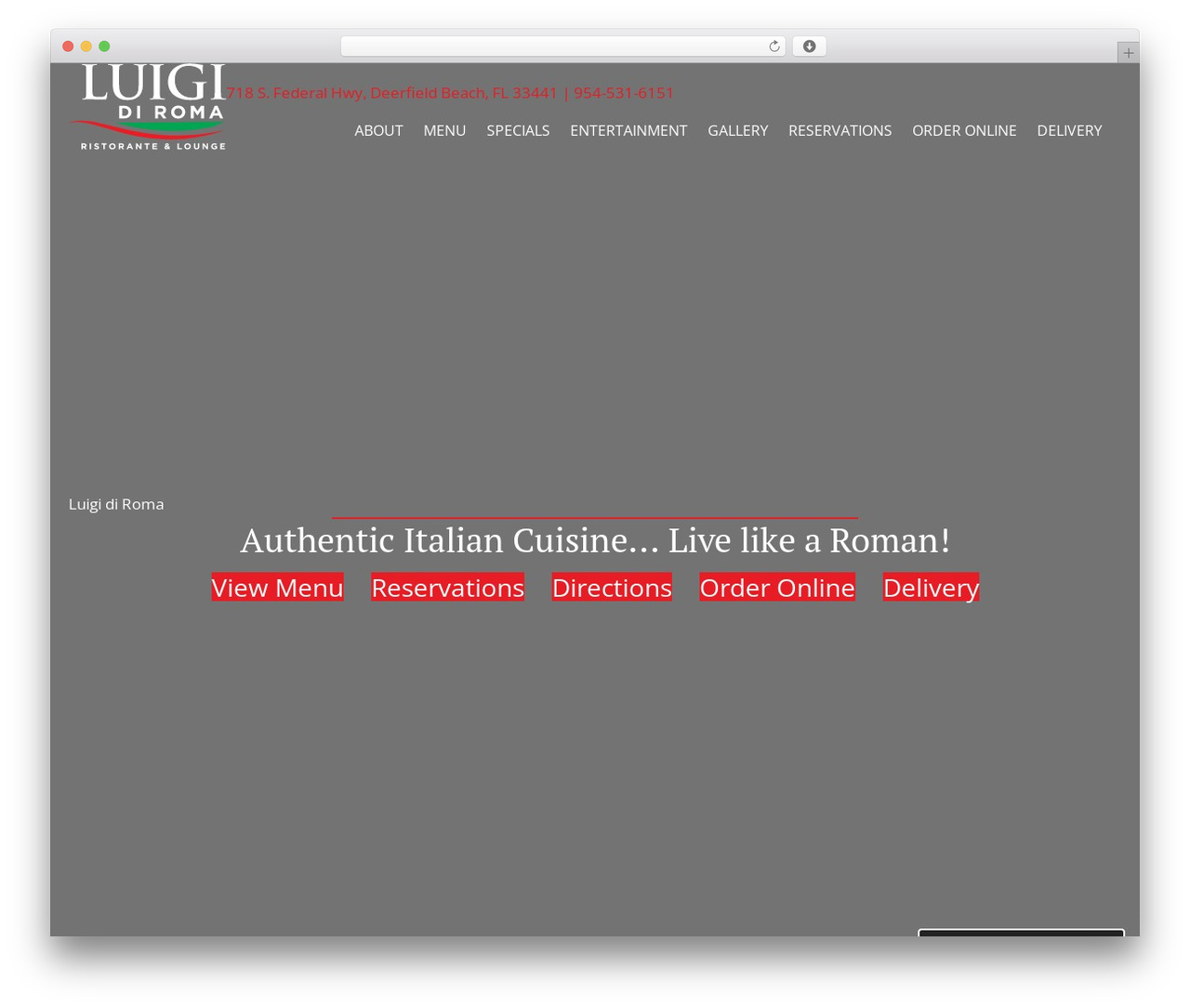
Task: Click the address and phone number text
Action: click(450, 93)
